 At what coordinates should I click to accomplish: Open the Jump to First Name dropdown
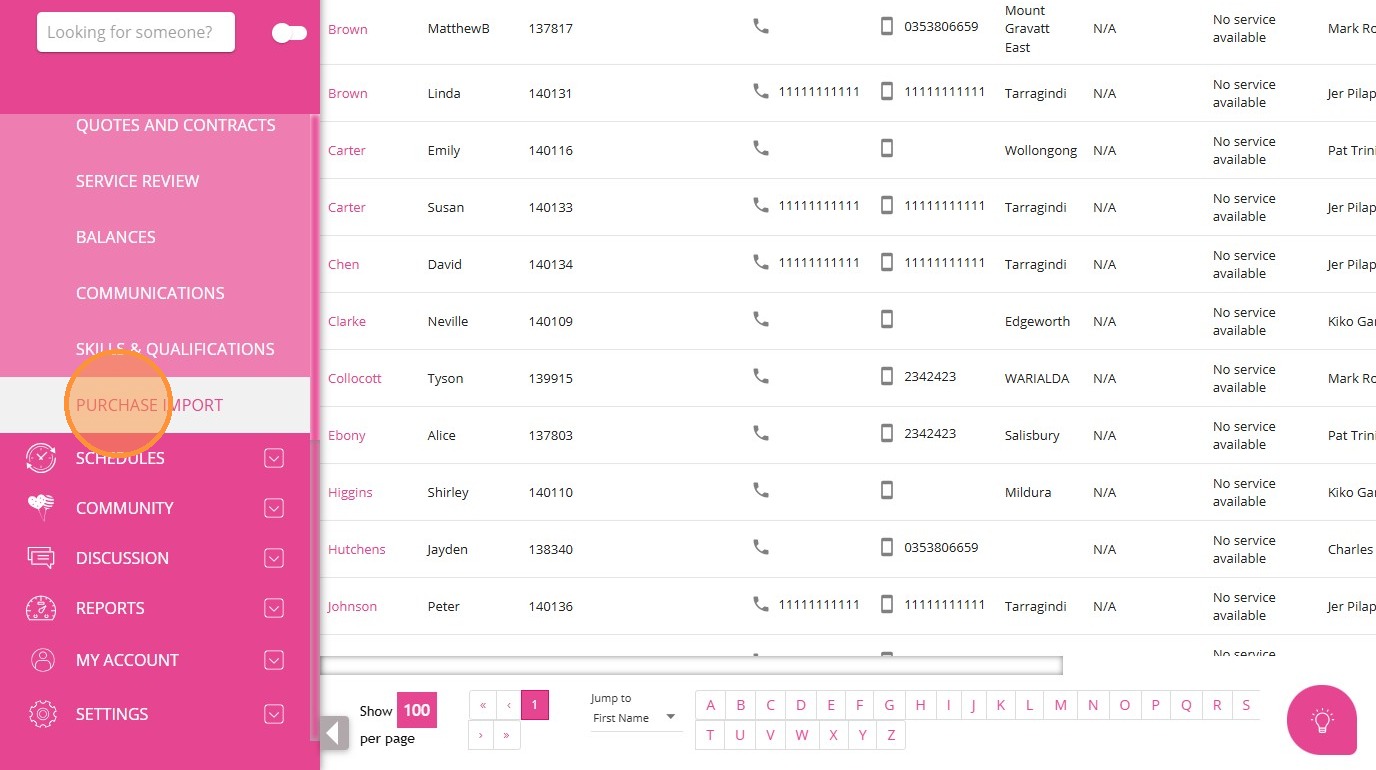tap(636, 718)
